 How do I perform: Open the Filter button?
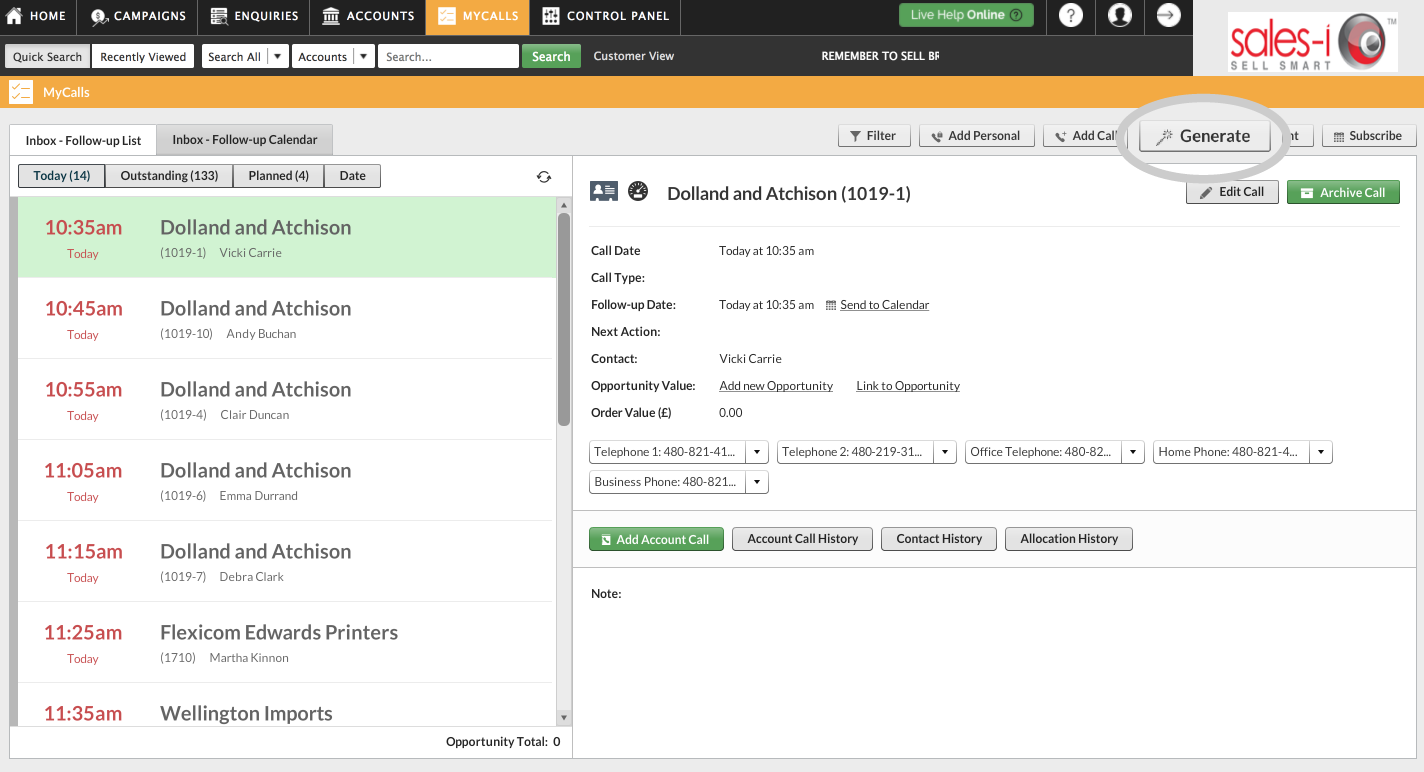873,136
